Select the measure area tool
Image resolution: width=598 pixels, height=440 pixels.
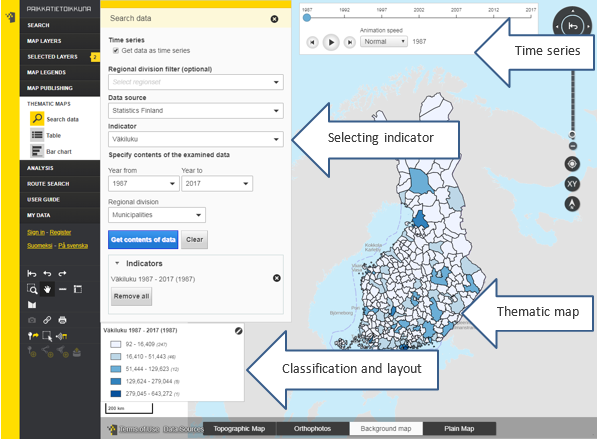[78, 289]
